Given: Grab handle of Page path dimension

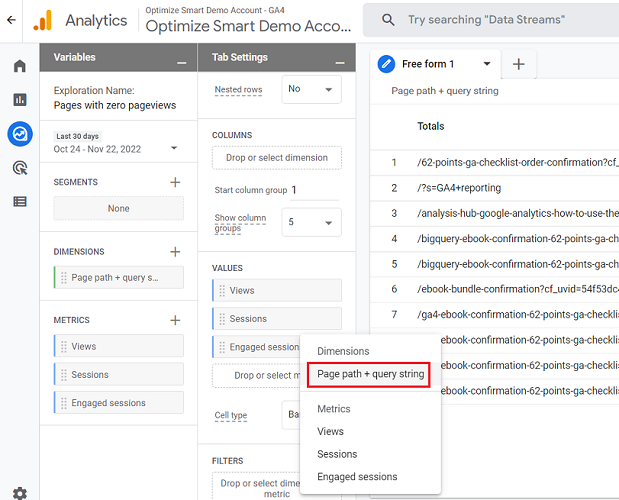Looking at the screenshot, I should coord(64,278).
